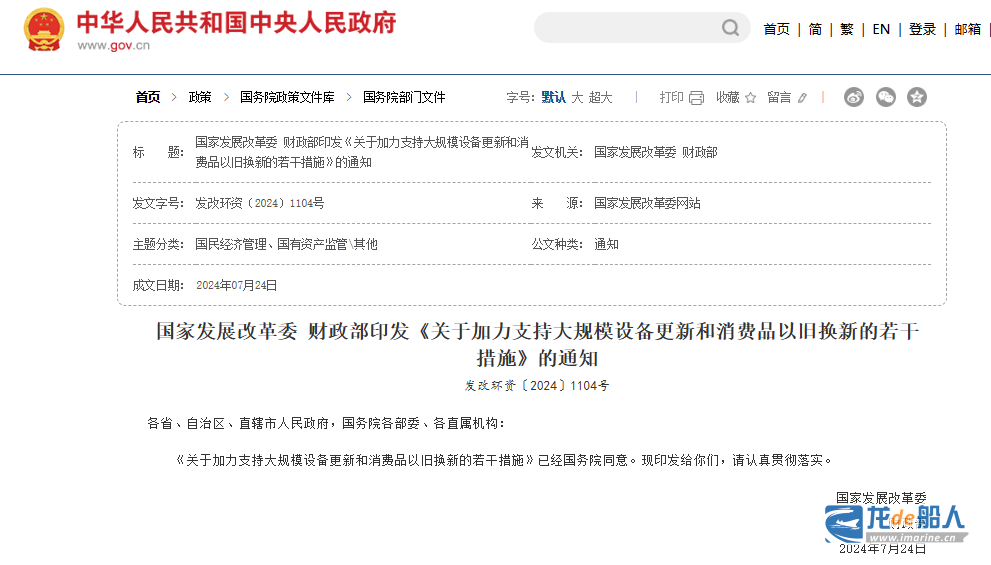The width and height of the screenshot is (991, 565).
Task: Click the search magnifier icon
Action: coord(731,28)
